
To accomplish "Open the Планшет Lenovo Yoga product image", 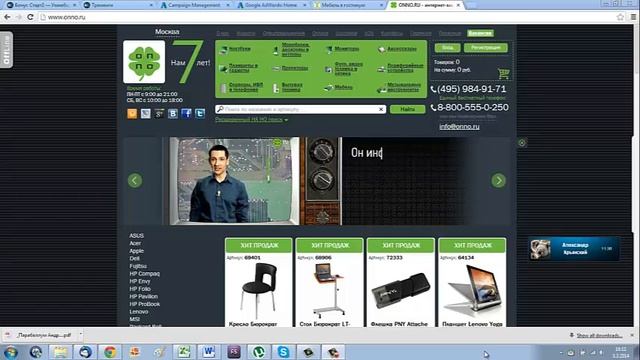I will (x=472, y=291).
